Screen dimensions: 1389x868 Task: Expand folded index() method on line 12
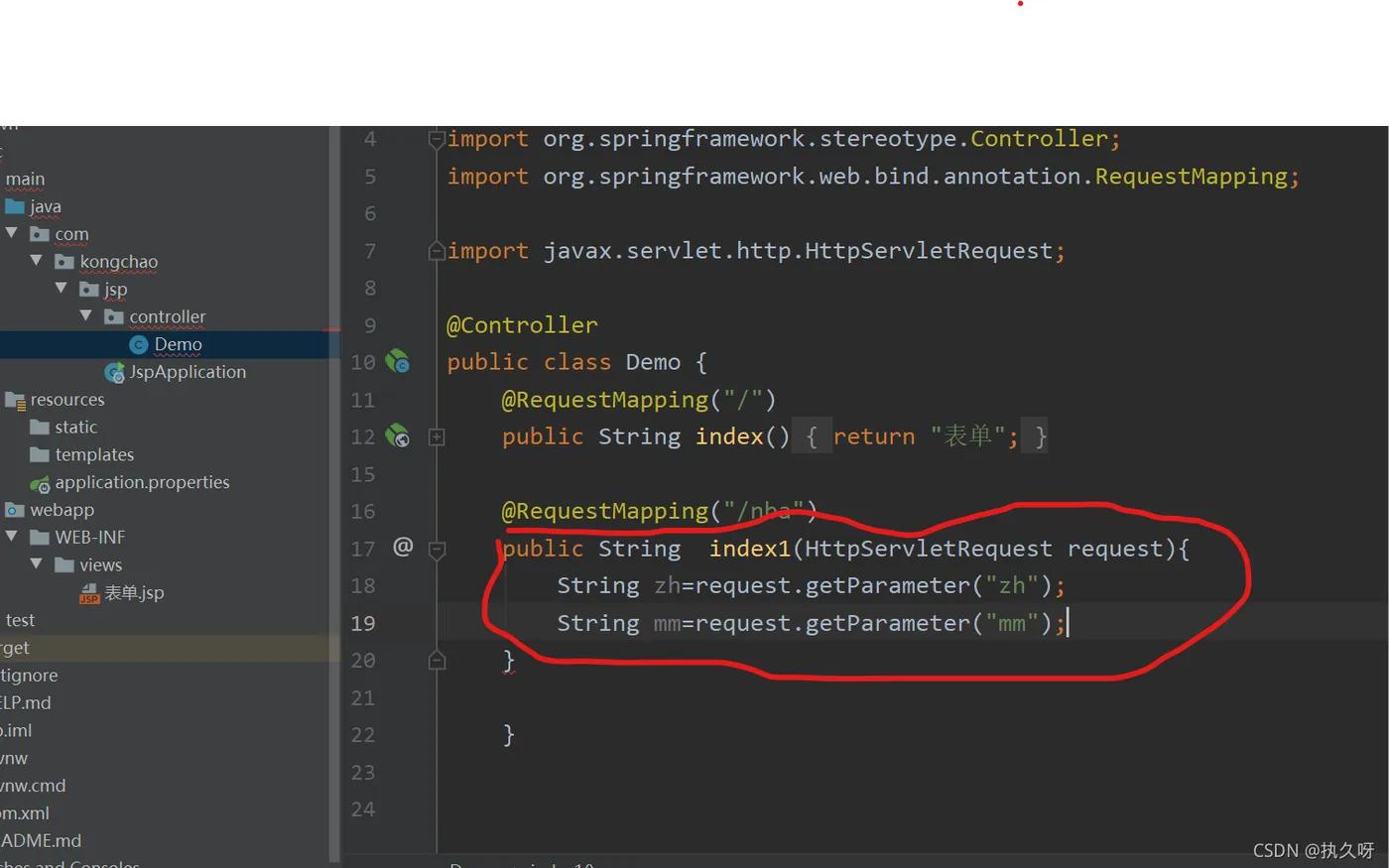(437, 436)
